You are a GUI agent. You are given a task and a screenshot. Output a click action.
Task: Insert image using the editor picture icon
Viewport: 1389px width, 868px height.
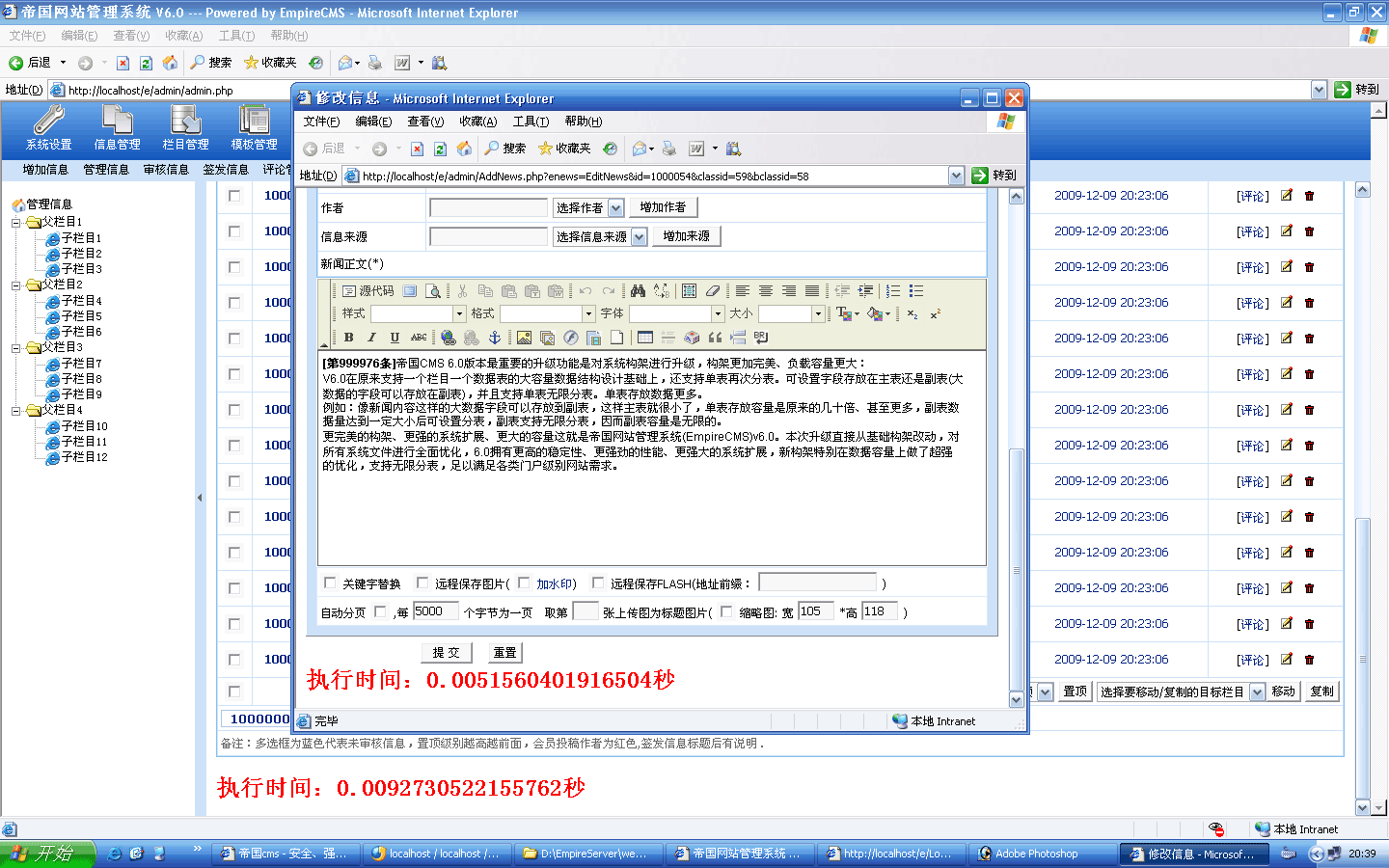(x=524, y=338)
